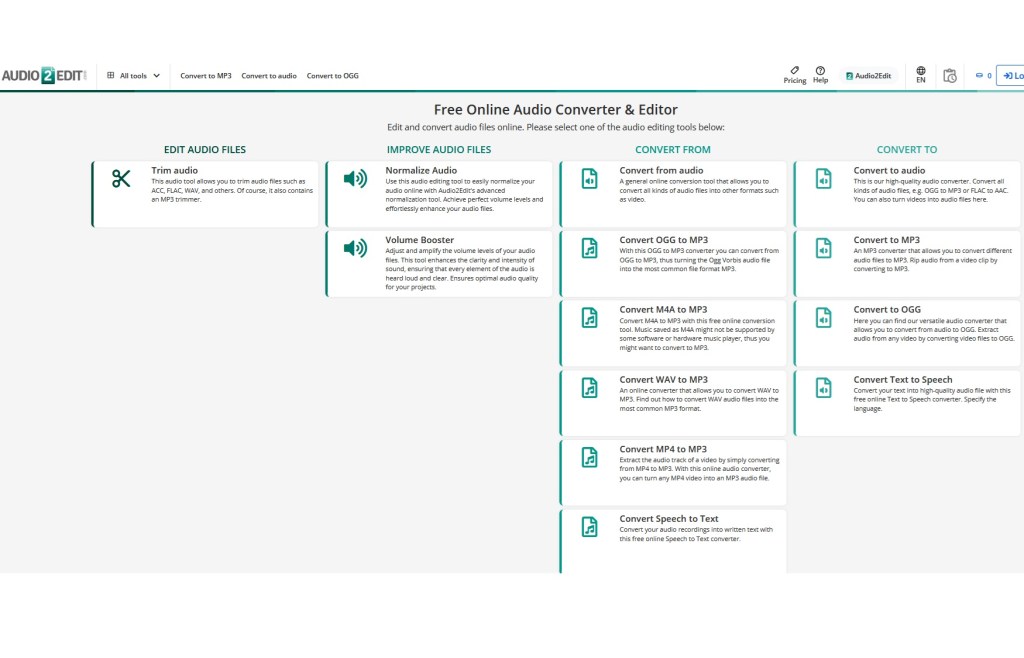Click the Trim audio scissors icon

(121, 179)
